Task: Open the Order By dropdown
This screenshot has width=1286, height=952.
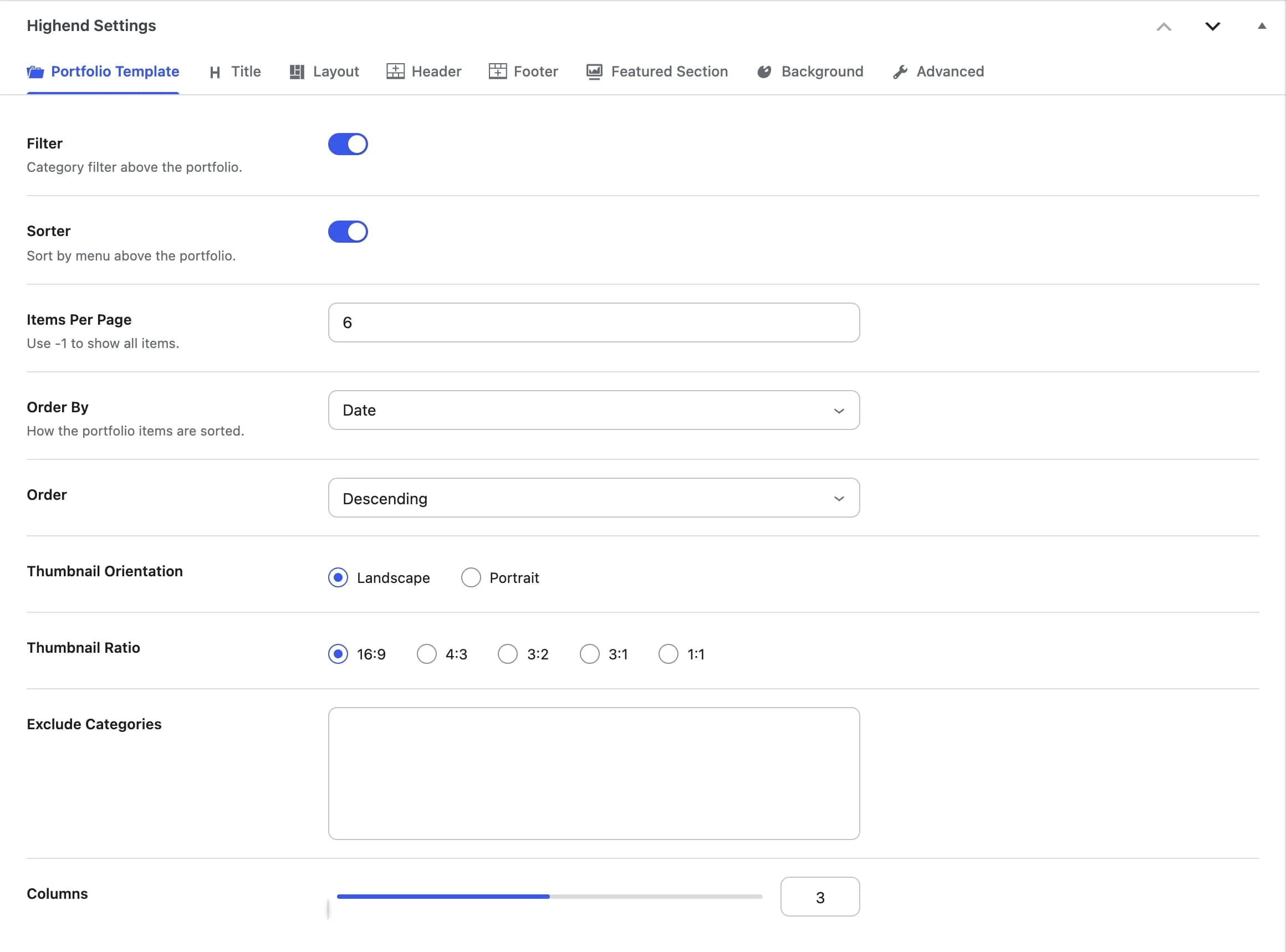Action: pyautogui.click(x=594, y=410)
